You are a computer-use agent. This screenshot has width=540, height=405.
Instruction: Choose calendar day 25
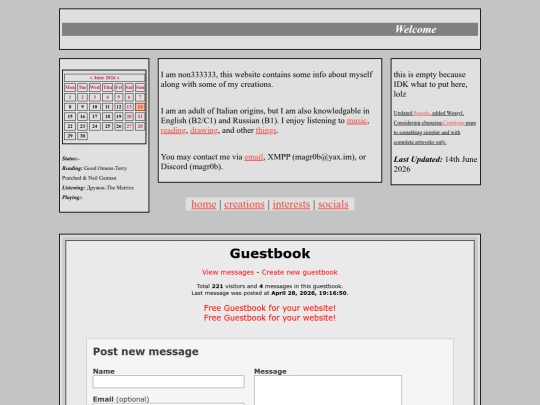pyautogui.click(x=107, y=126)
